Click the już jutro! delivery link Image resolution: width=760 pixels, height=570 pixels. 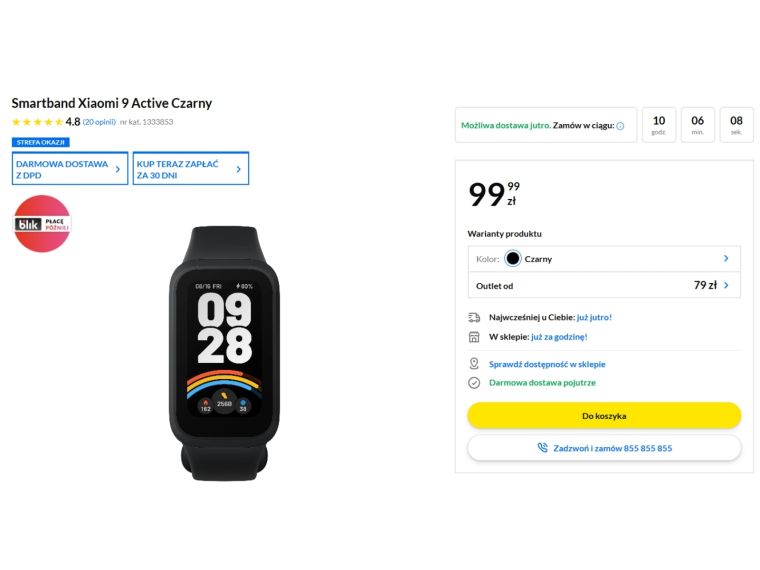pyautogui.click(x=594, y=317)
